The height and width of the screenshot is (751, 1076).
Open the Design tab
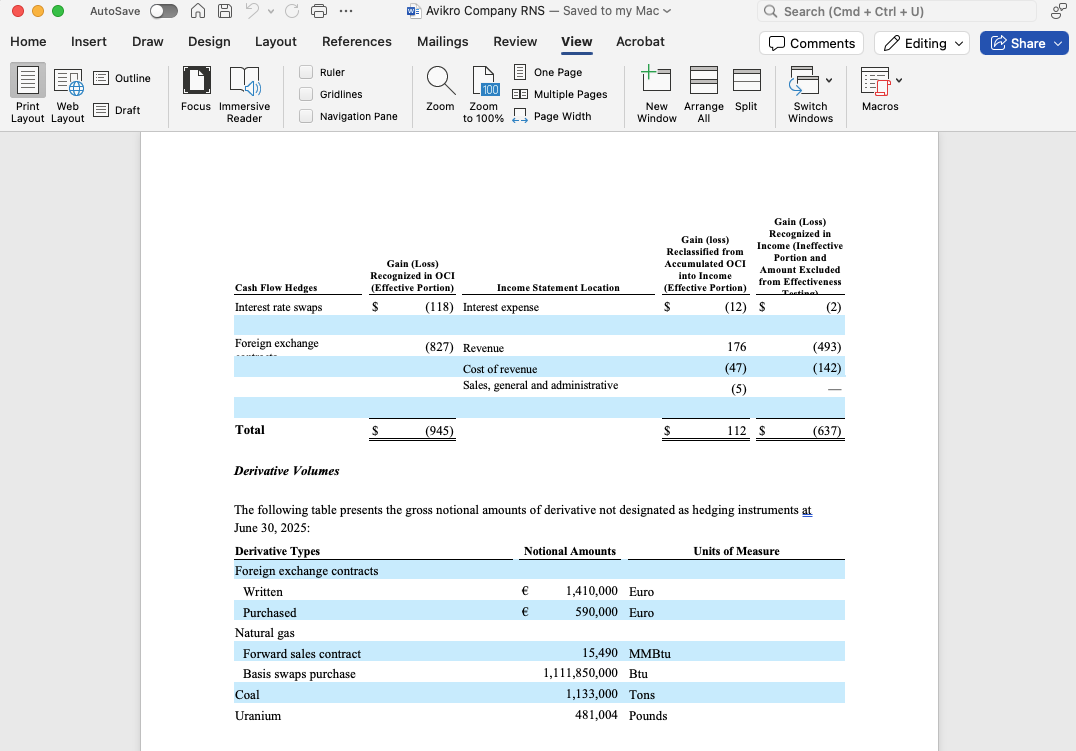pos(209,41)
